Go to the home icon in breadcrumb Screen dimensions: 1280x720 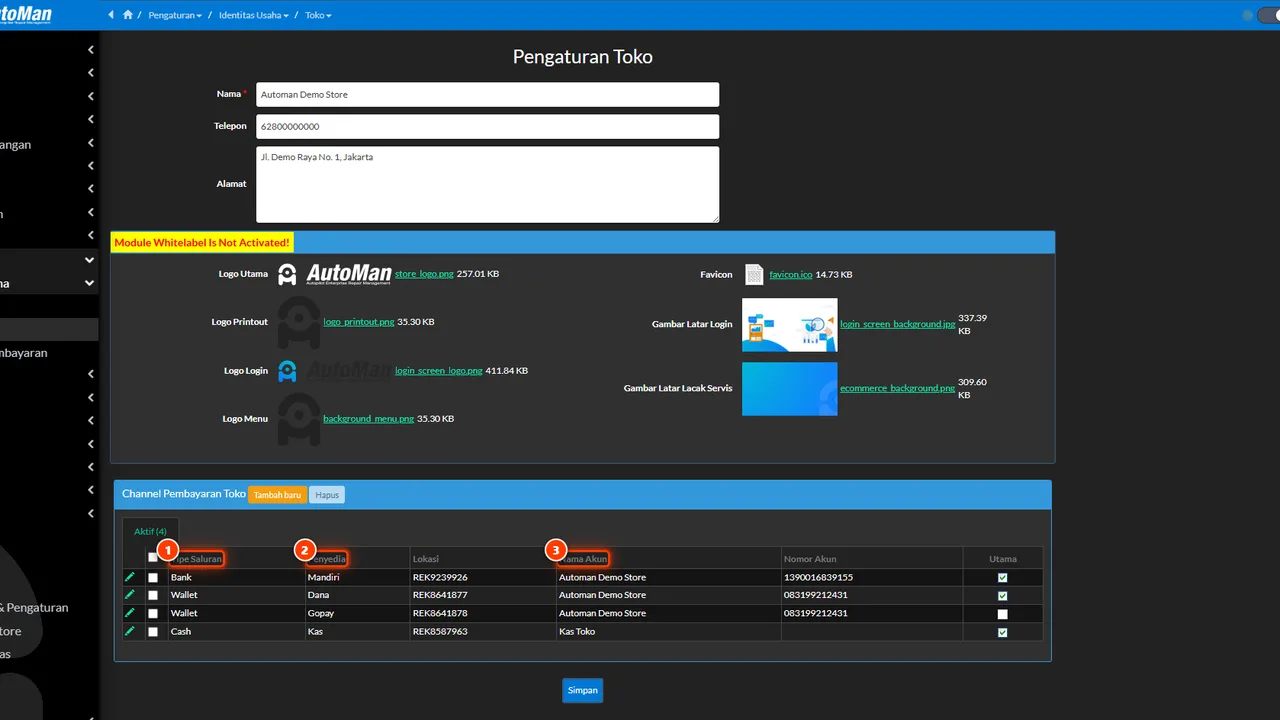point(127,15)
